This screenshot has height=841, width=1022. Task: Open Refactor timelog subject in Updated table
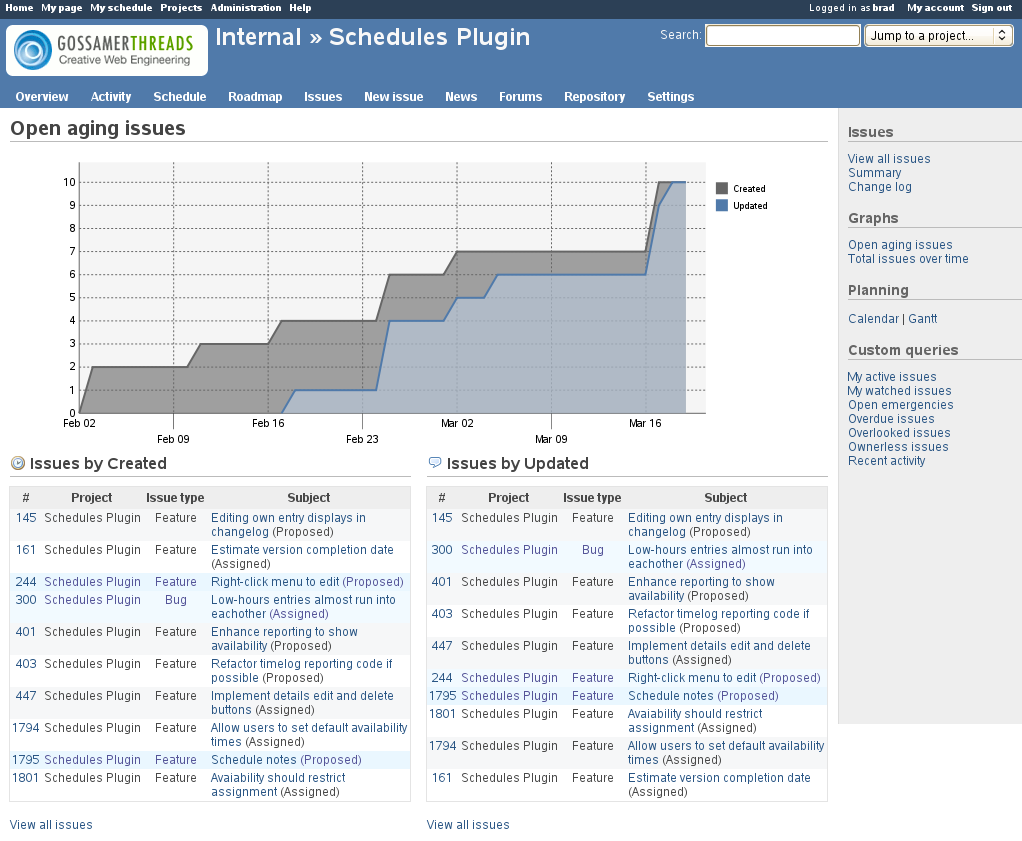(718, 621)
